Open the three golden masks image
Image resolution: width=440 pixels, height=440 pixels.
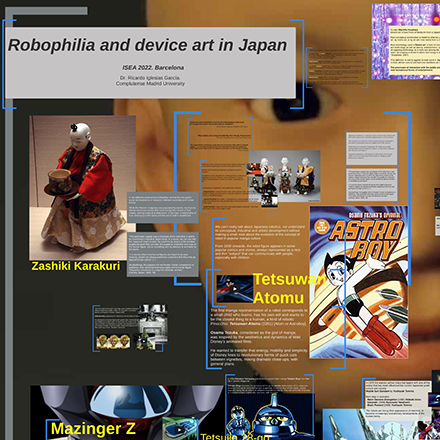[113, 342]
